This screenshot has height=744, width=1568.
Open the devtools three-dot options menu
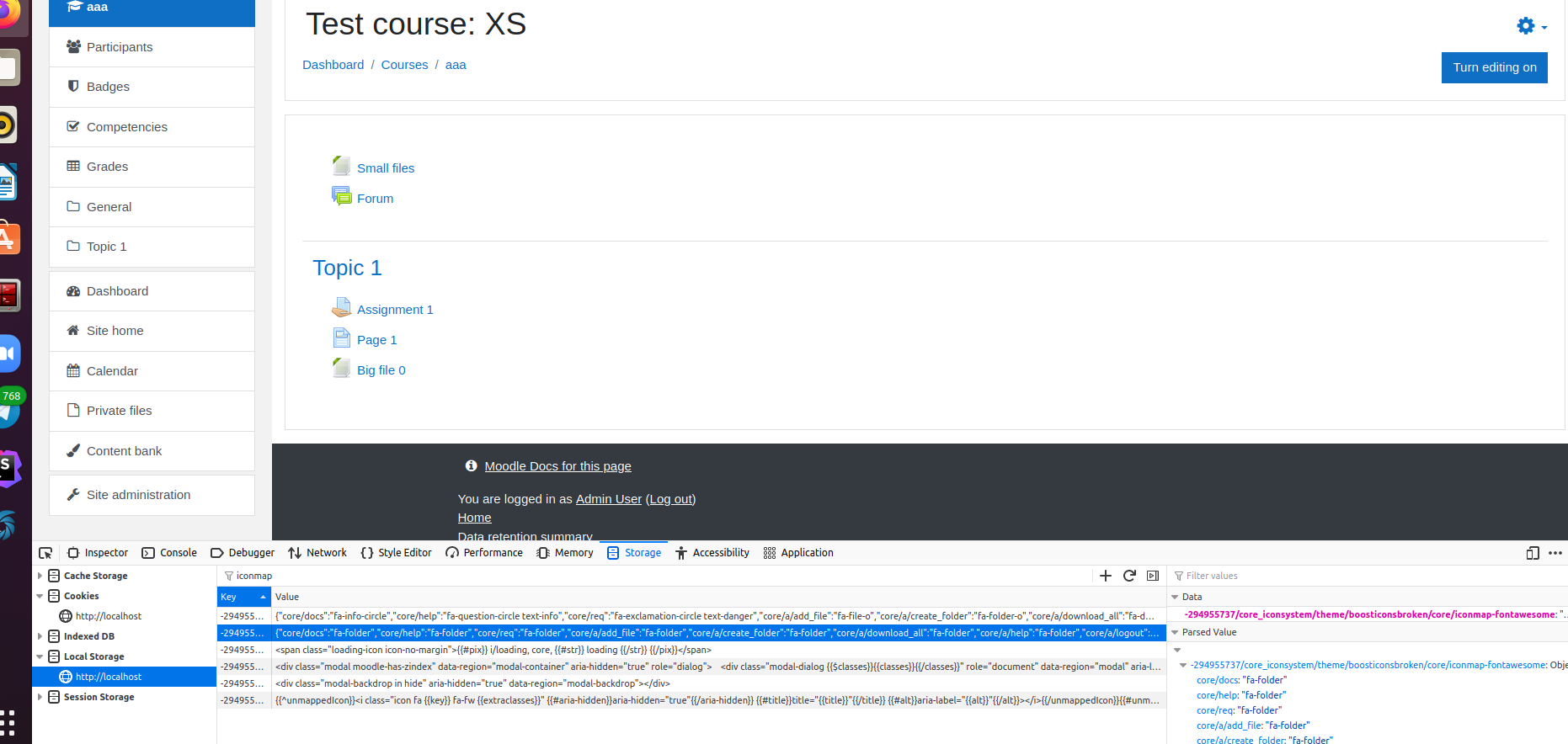(x=1555, y=553)
